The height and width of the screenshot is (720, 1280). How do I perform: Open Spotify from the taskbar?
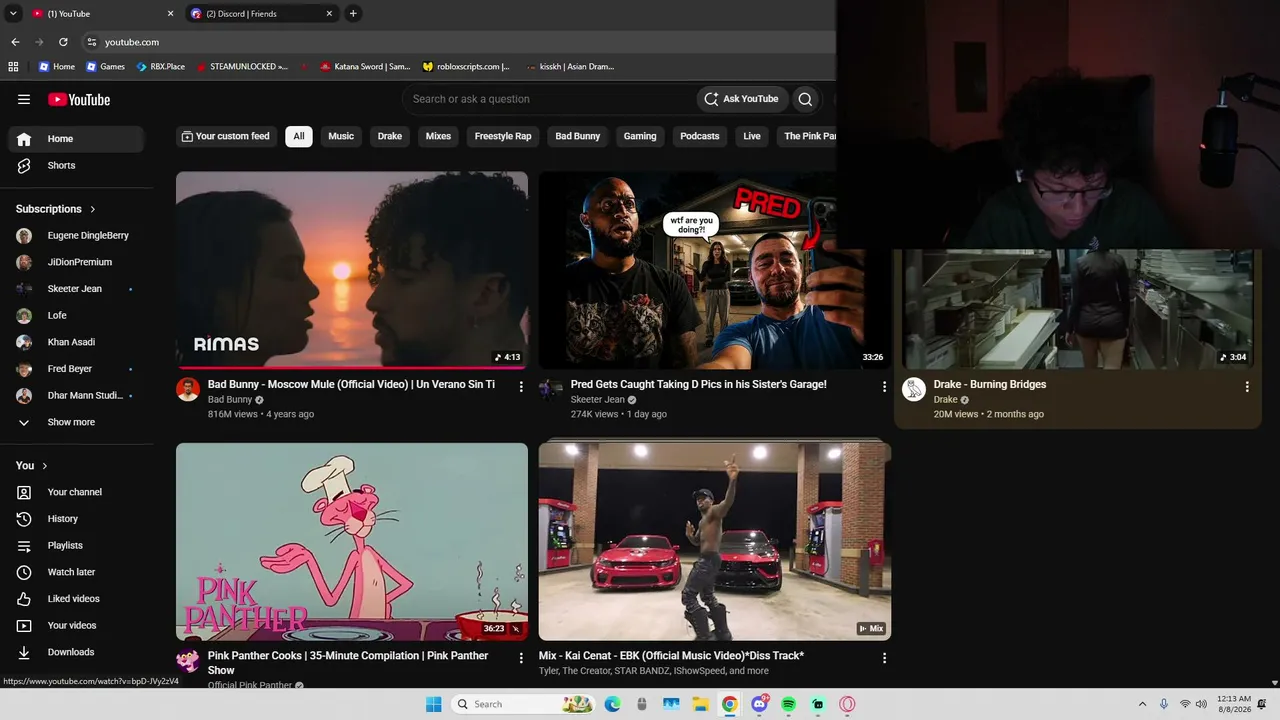789,704
